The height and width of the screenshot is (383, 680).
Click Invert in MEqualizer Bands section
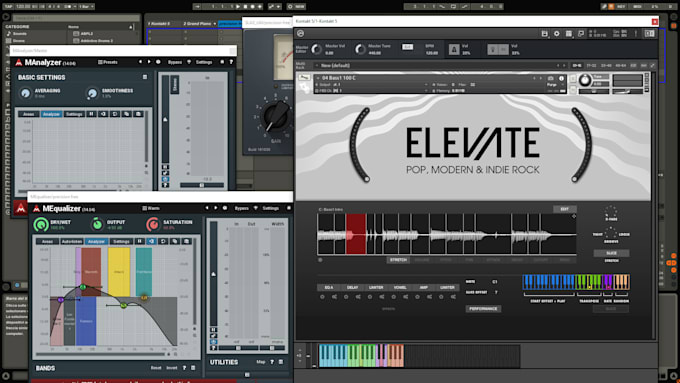pos(172,368)
